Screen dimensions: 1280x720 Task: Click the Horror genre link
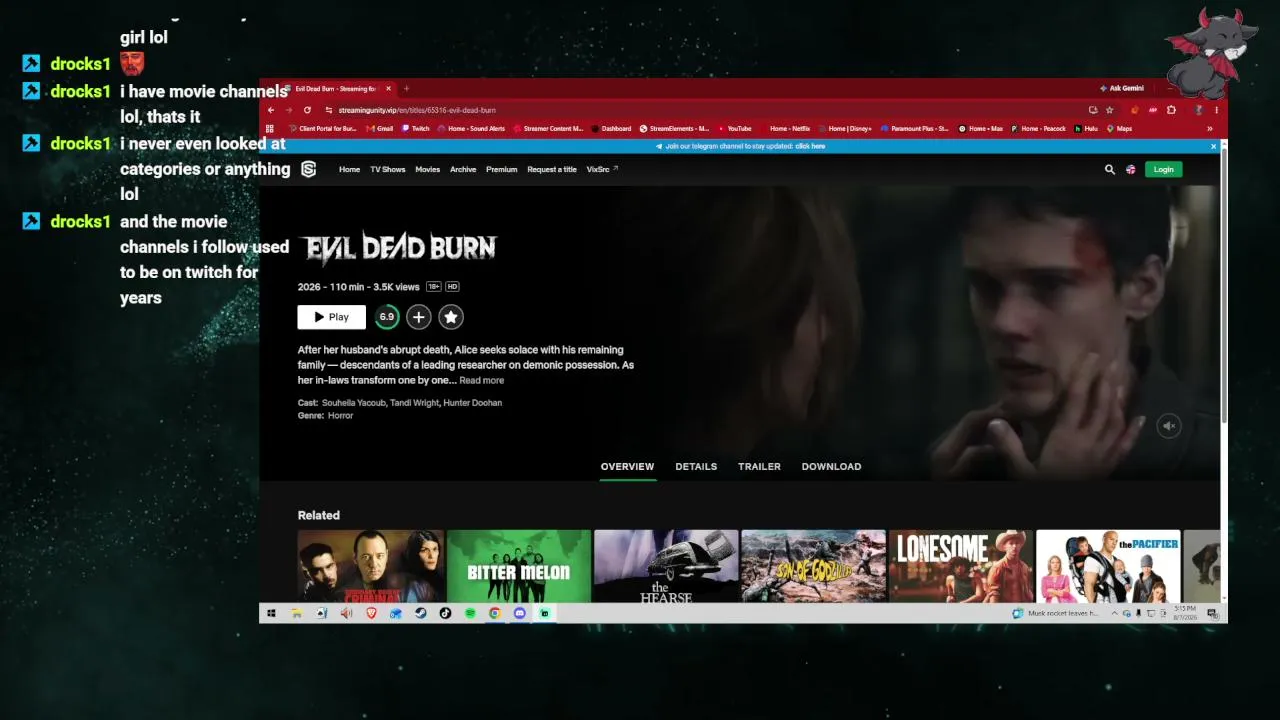[x=340, y=416]
